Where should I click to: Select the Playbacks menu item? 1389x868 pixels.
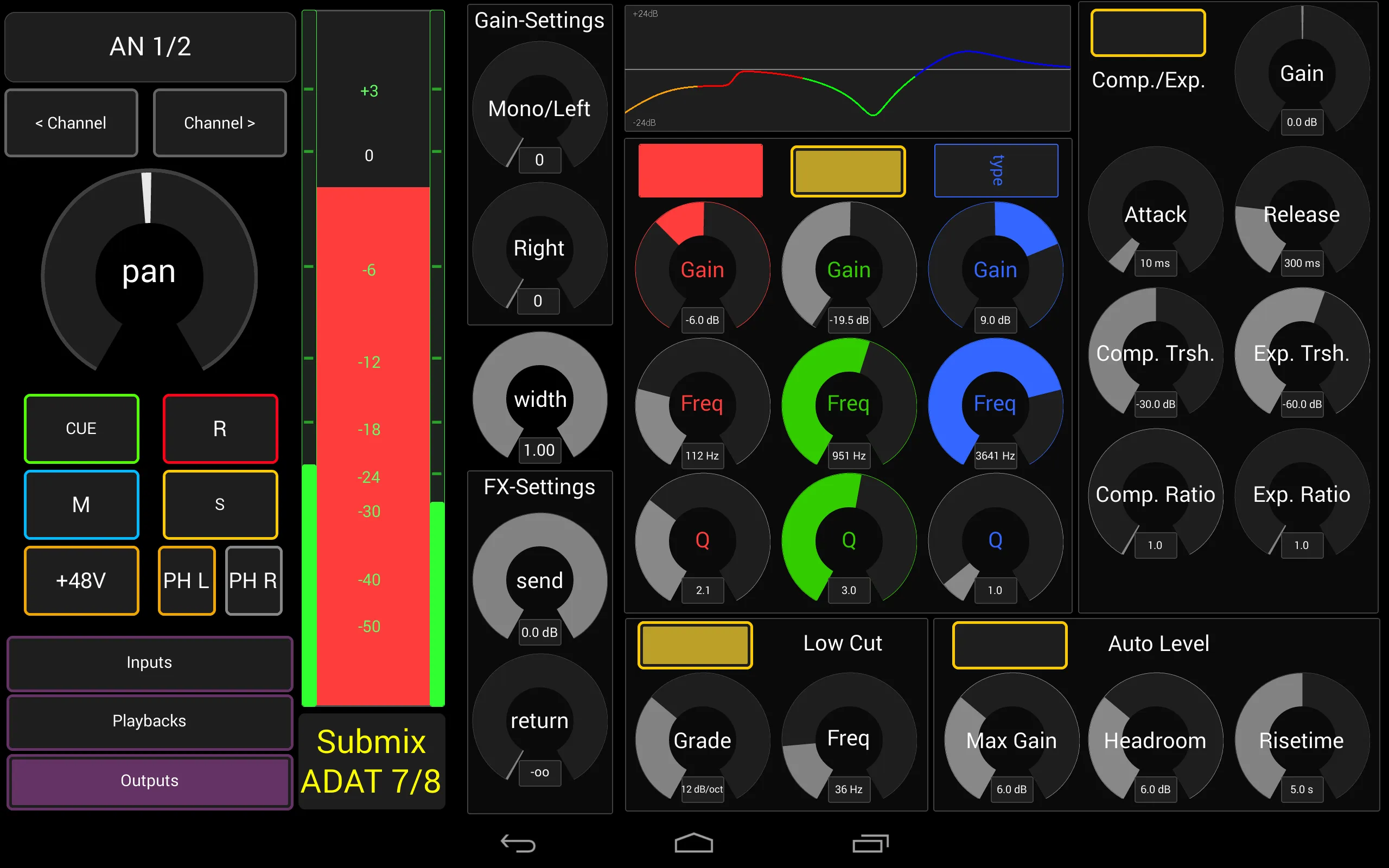[149, 719]
